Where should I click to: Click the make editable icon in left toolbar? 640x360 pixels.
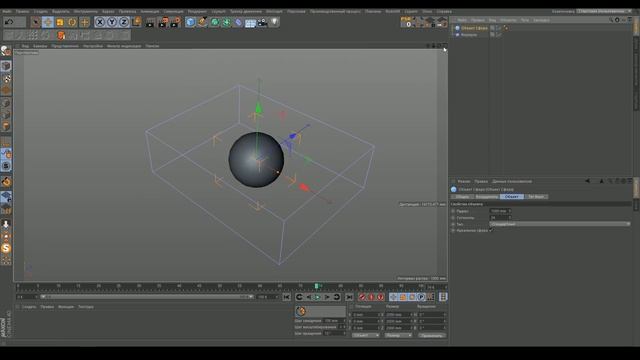tap(6, 51)
